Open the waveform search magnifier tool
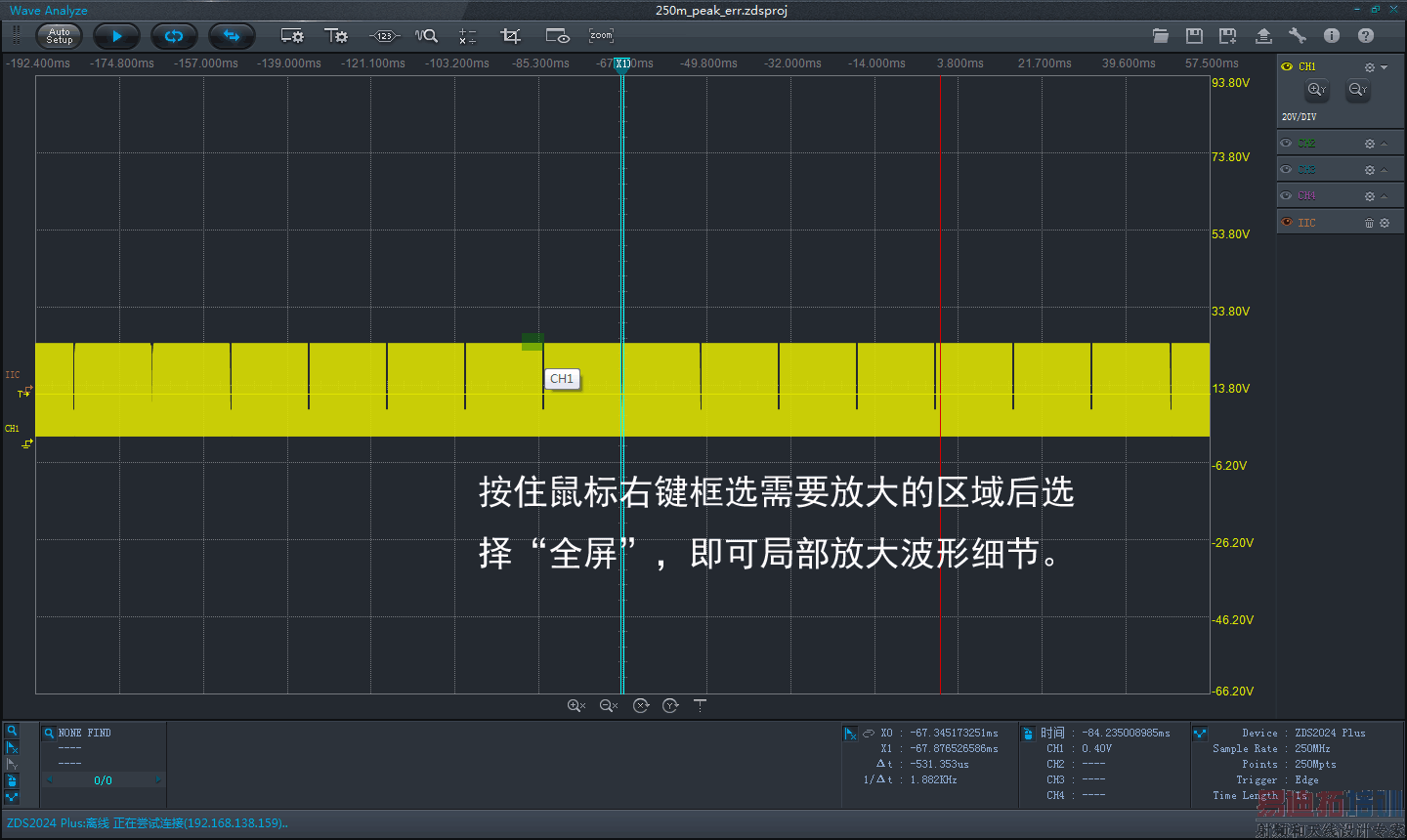Screen dimensions: 1407x840 pyautogui.click(x=426, y=36)
